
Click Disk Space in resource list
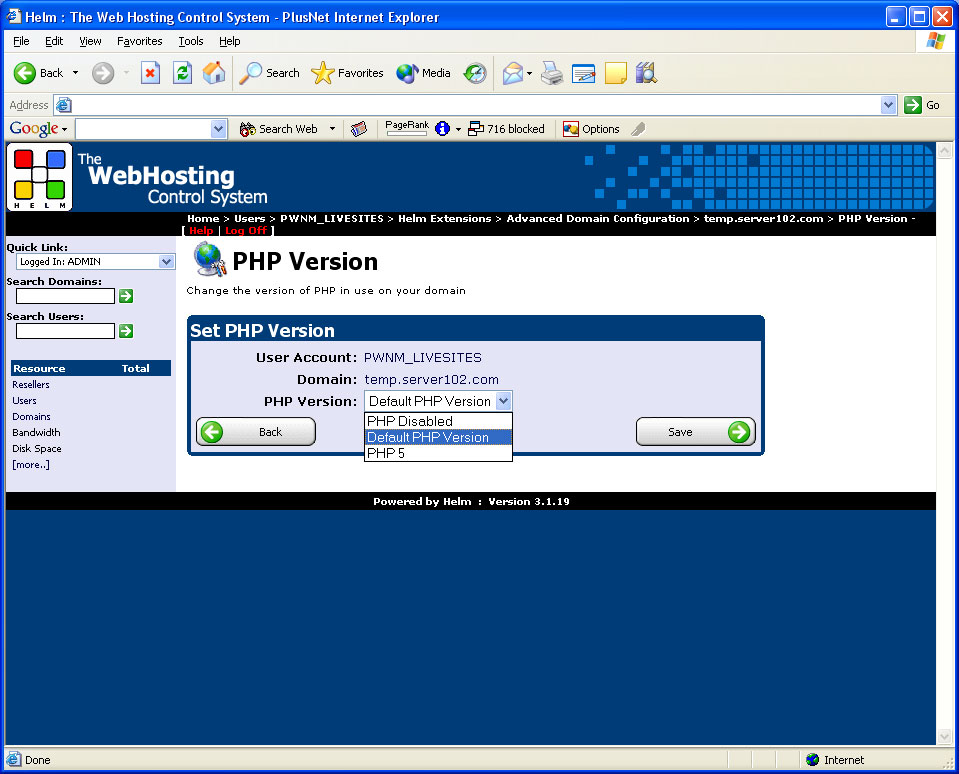click(37, 448)
